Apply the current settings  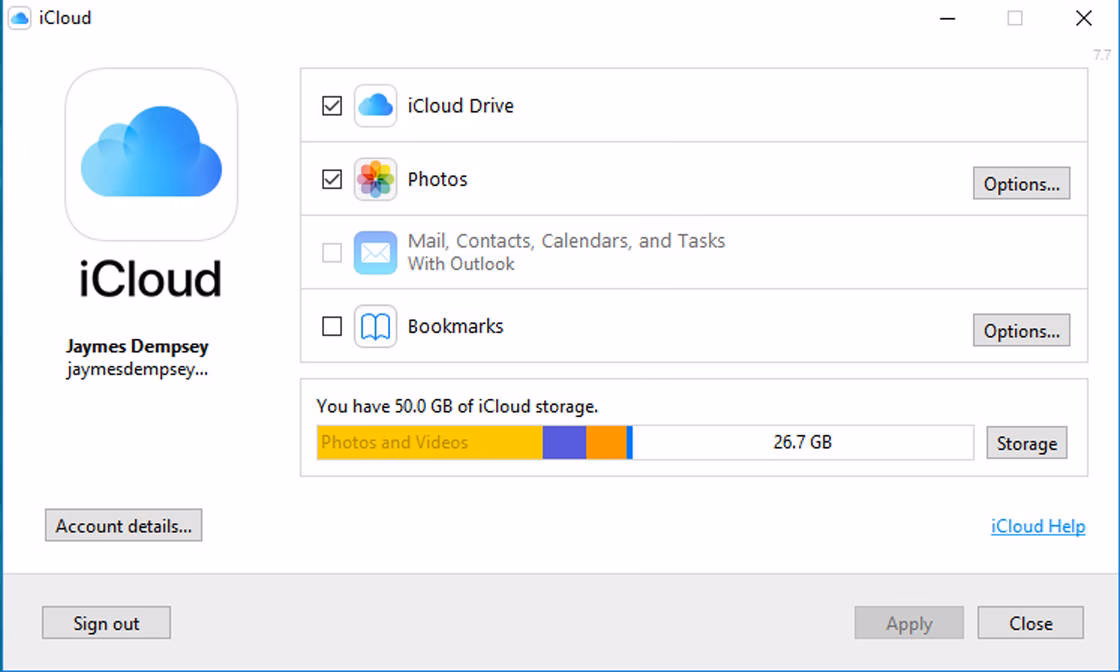pyautogui.click(x=908, y=622)
